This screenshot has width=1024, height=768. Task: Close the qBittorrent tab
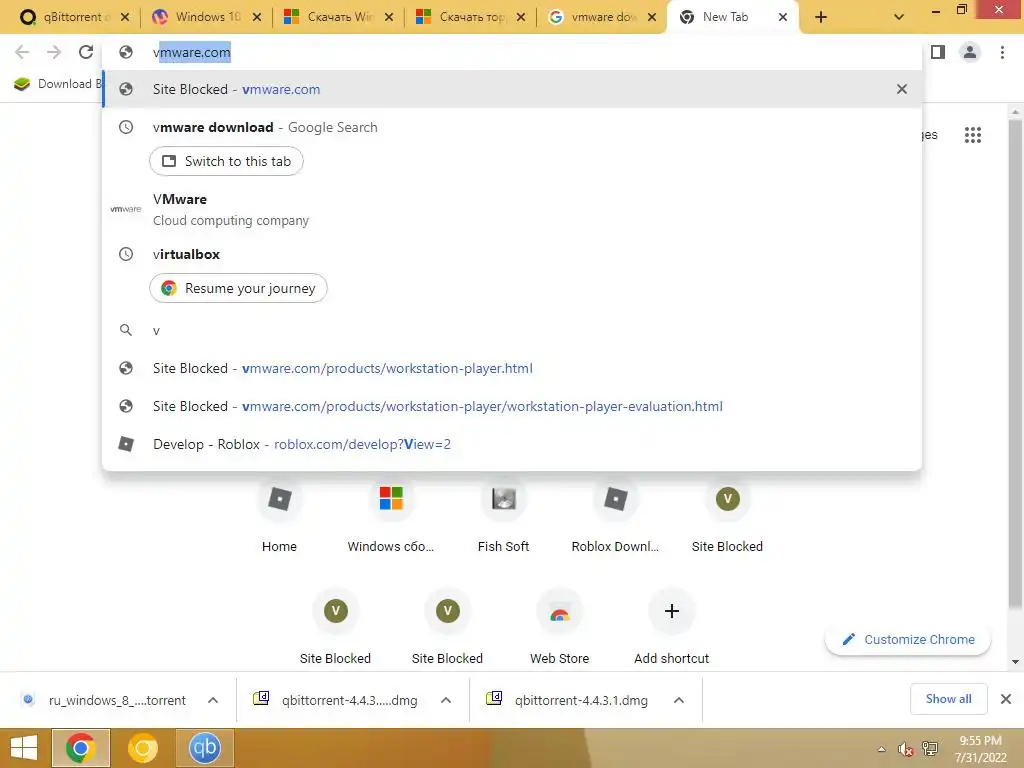[x=125, y=17]
